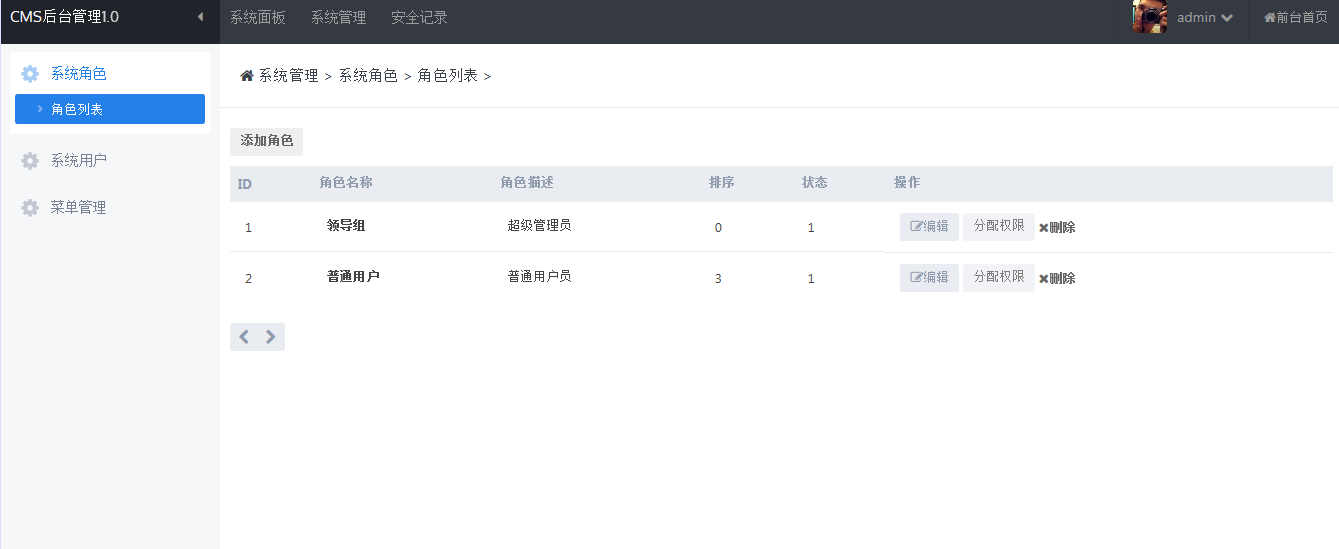The image size is (1339, 549).
Task: Collapse sidebar using the header arrow icon
Action: pos(200,17)
